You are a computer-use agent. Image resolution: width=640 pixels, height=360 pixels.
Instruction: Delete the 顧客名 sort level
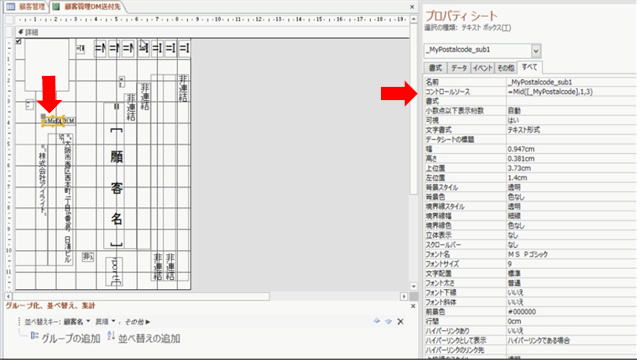[400, 322]
